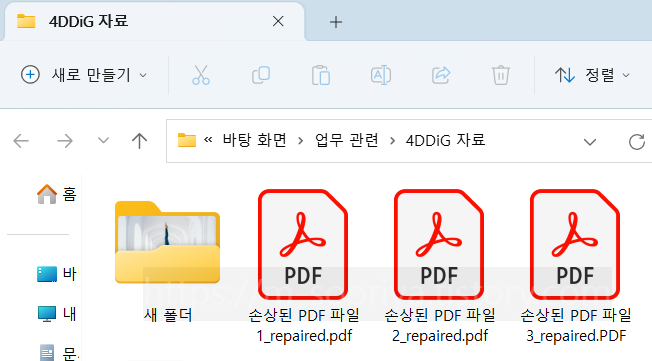Go up one folder level
This screenshot has width=652, height=361.
point(139,141)
